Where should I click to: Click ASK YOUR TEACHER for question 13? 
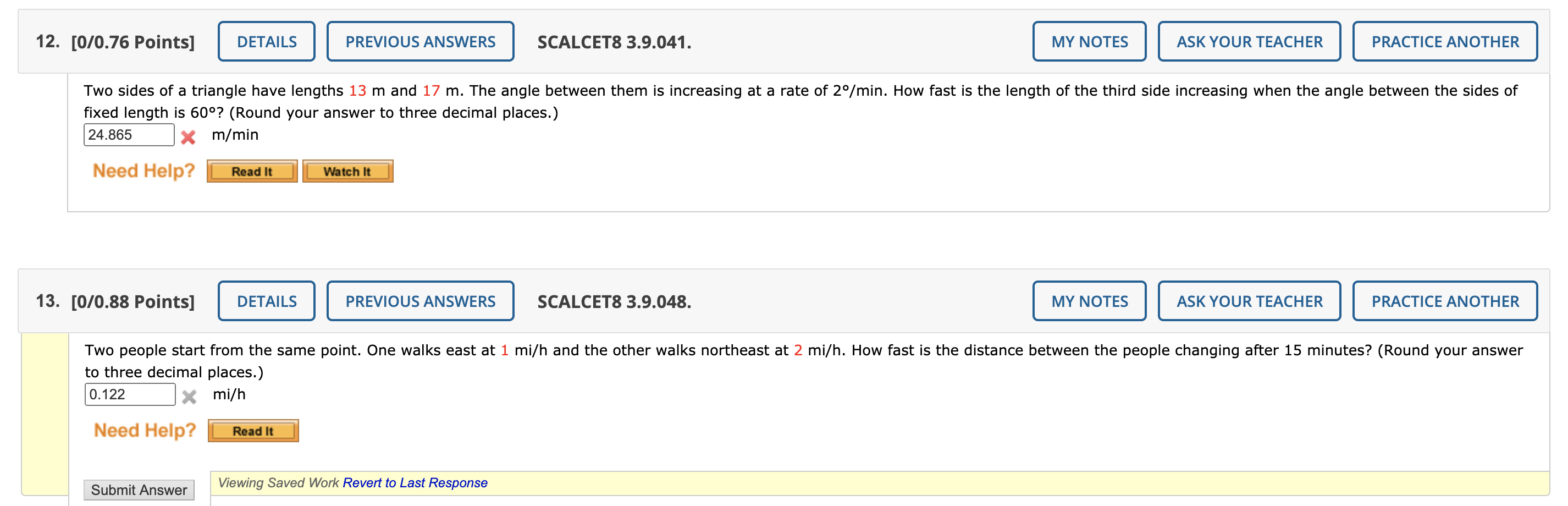pos(1249,300)
